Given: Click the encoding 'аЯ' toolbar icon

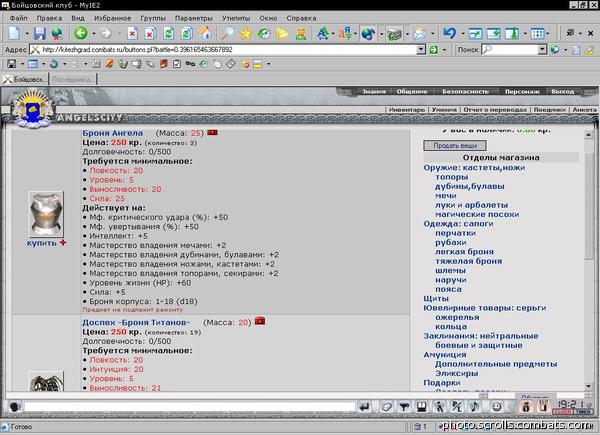Looking at the screenshot, I should point(345,34).
